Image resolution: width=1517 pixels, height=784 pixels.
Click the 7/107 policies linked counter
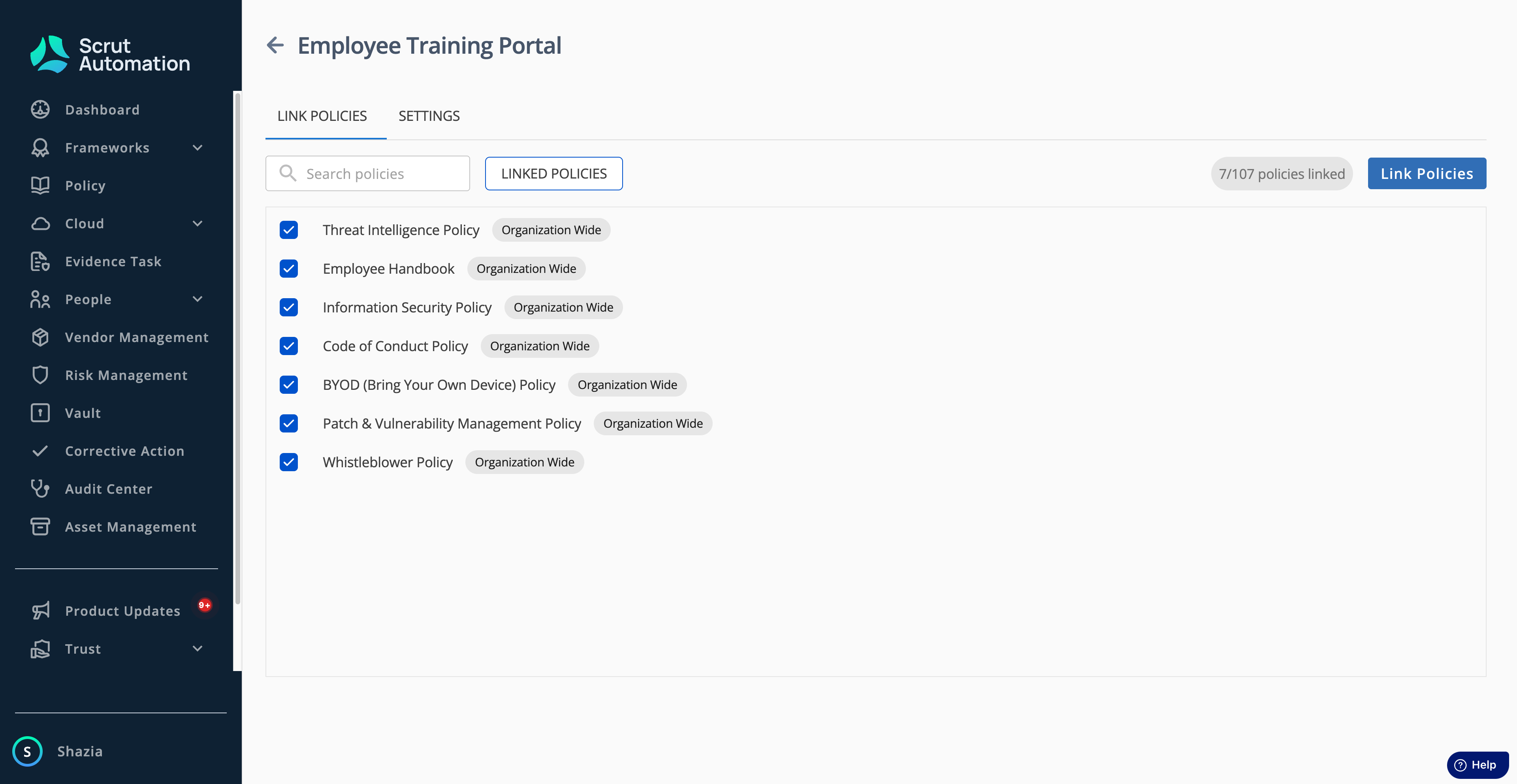tap(1282, 174)
